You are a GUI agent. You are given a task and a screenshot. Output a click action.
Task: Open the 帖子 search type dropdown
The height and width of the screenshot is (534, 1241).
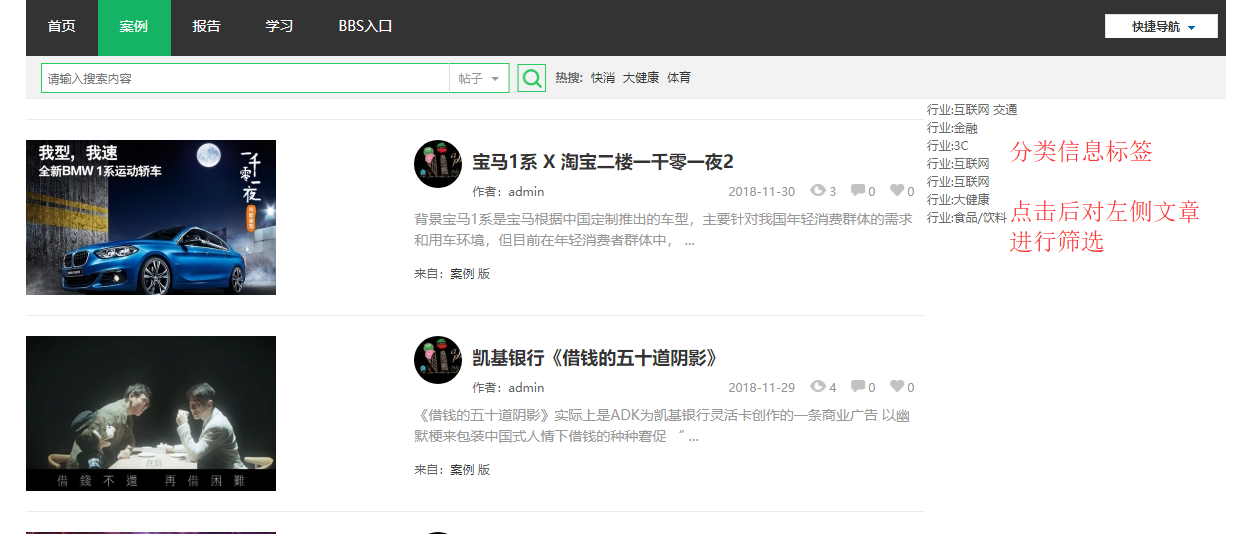pos(479,78)
